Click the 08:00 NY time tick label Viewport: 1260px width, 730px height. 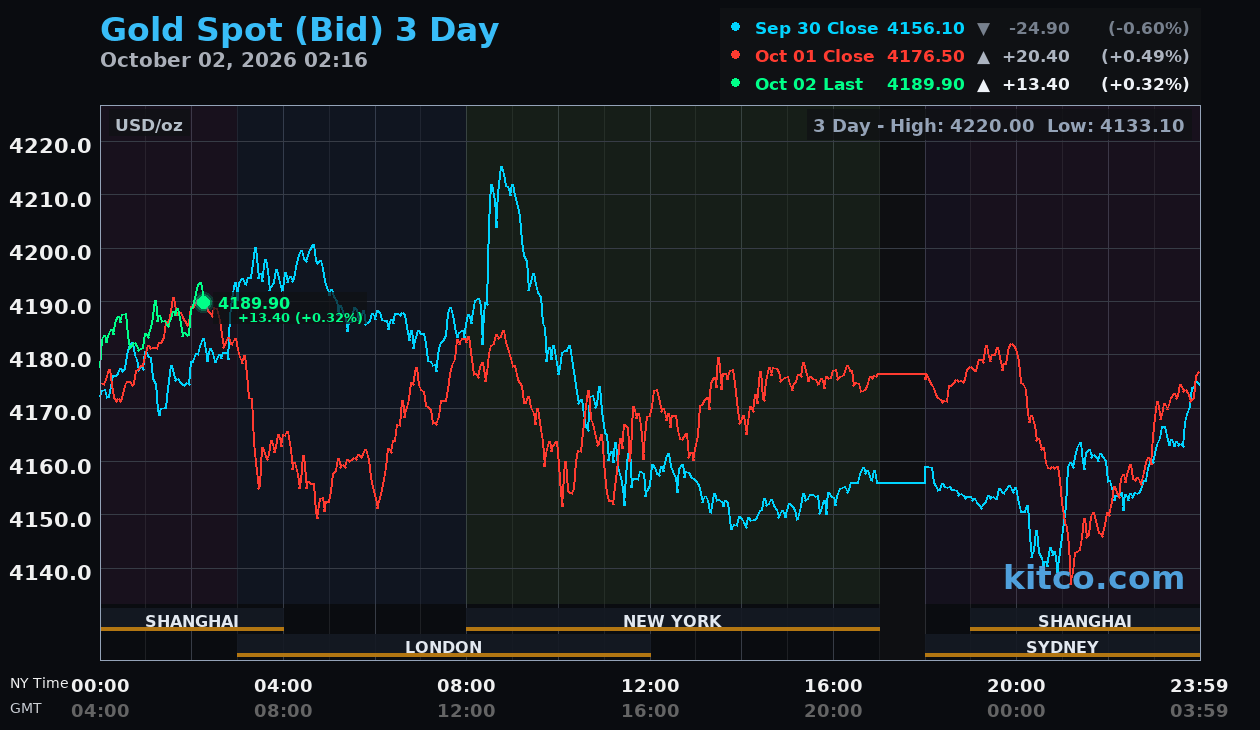(466, 685)
